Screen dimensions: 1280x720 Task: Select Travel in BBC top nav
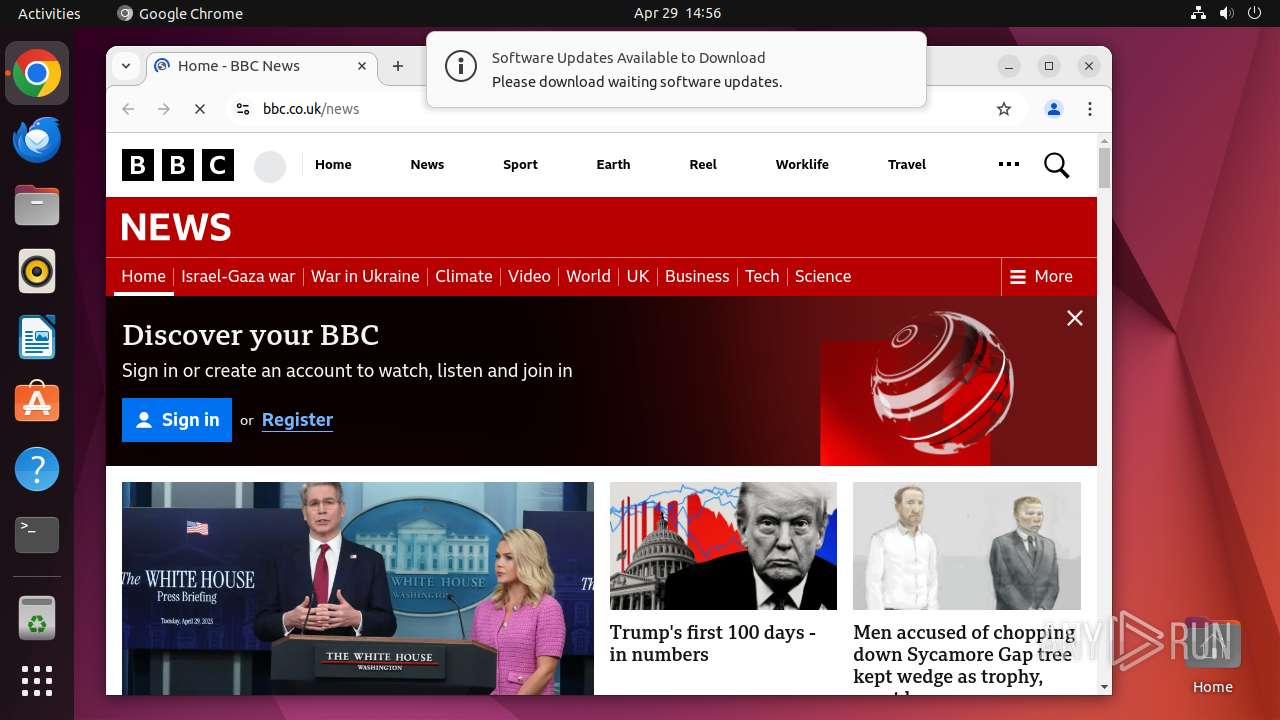907,165
